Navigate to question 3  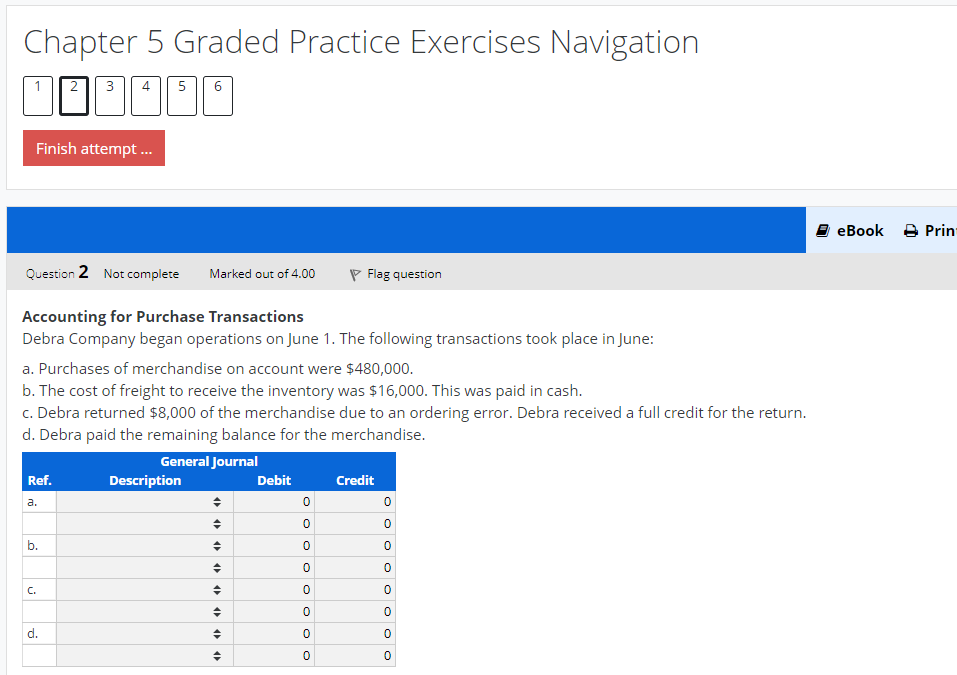(x=109, y=95)
